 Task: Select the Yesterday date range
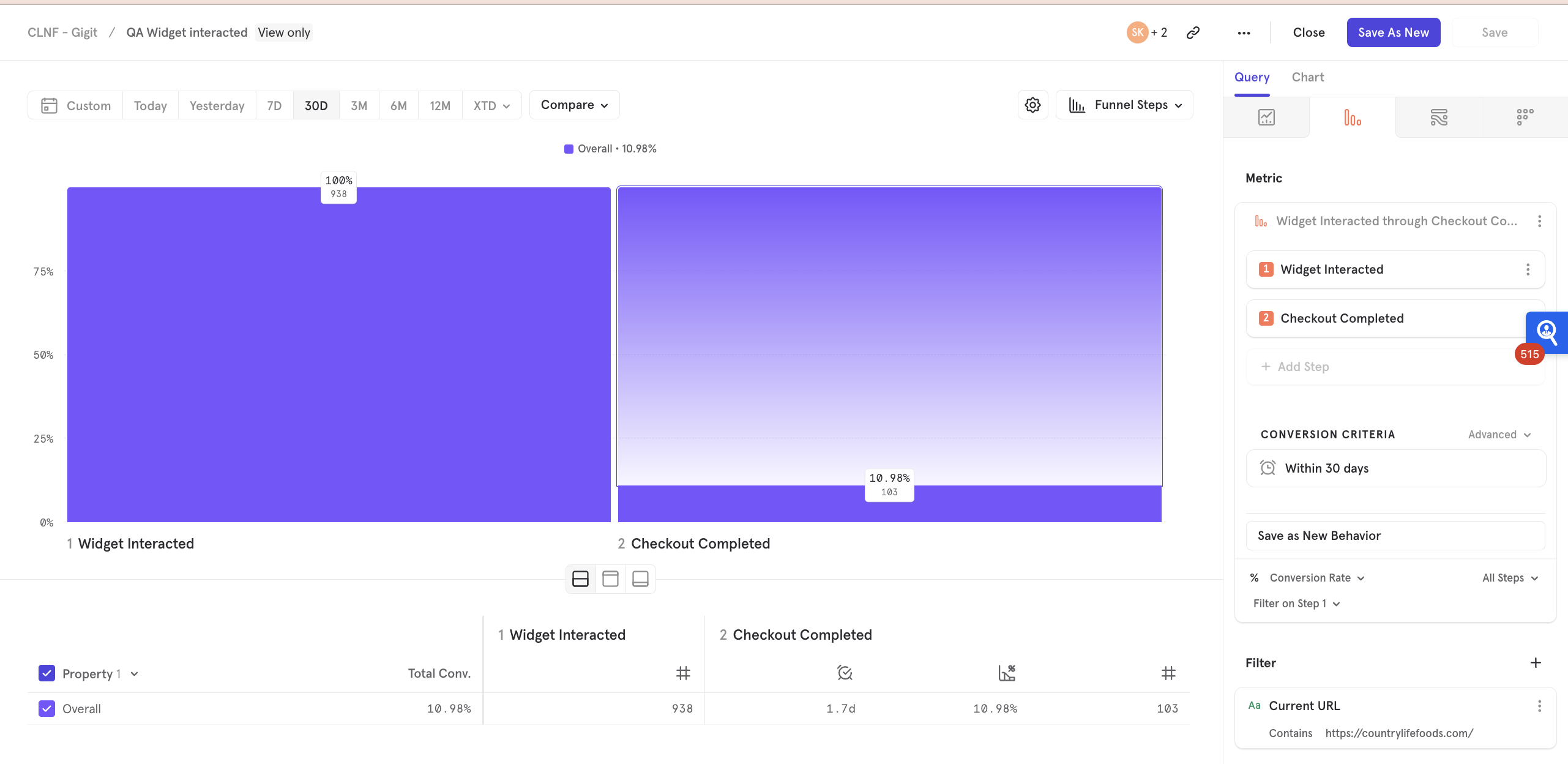point(217,105)
